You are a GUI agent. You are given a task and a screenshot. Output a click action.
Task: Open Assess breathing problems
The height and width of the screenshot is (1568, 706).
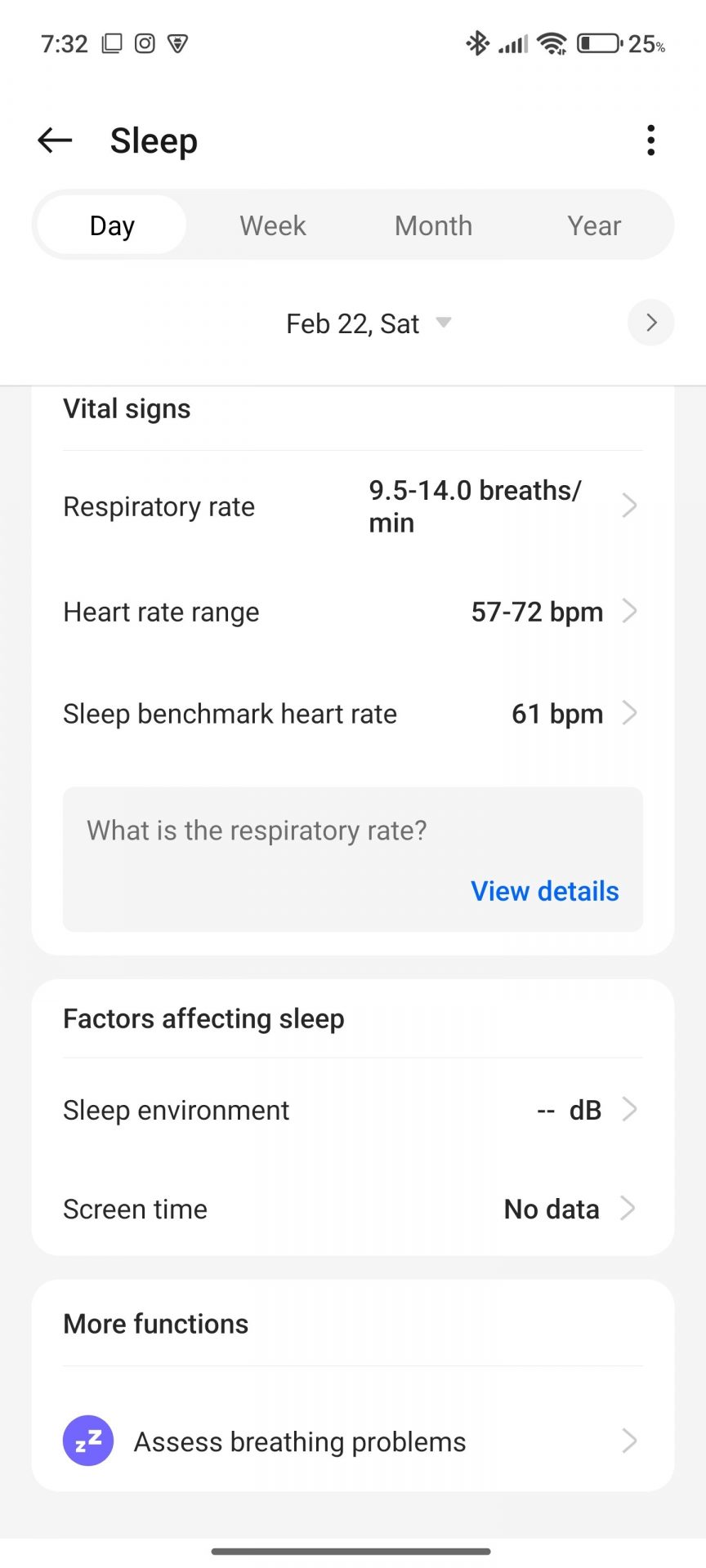(x=300, y=1441)
